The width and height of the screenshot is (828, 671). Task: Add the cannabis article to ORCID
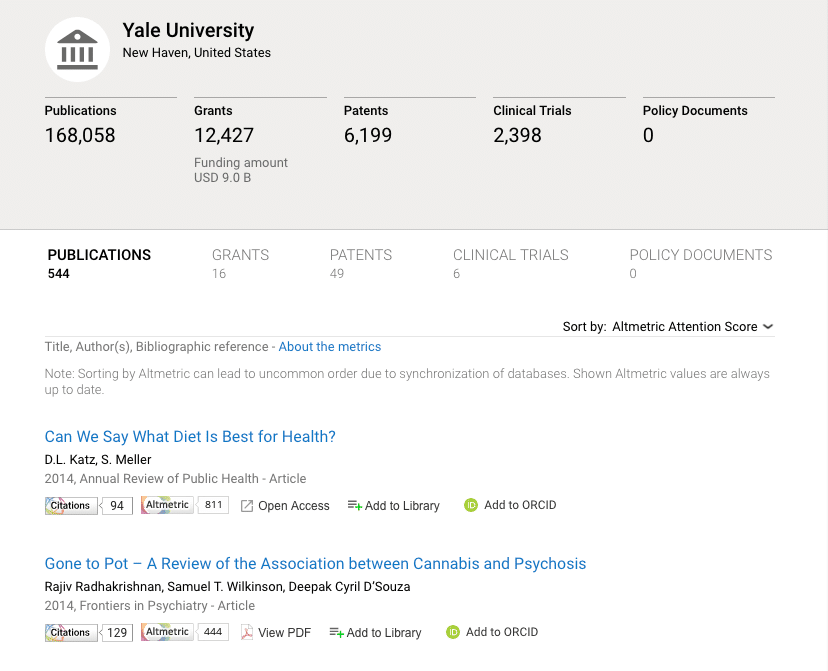click(492, 632)
